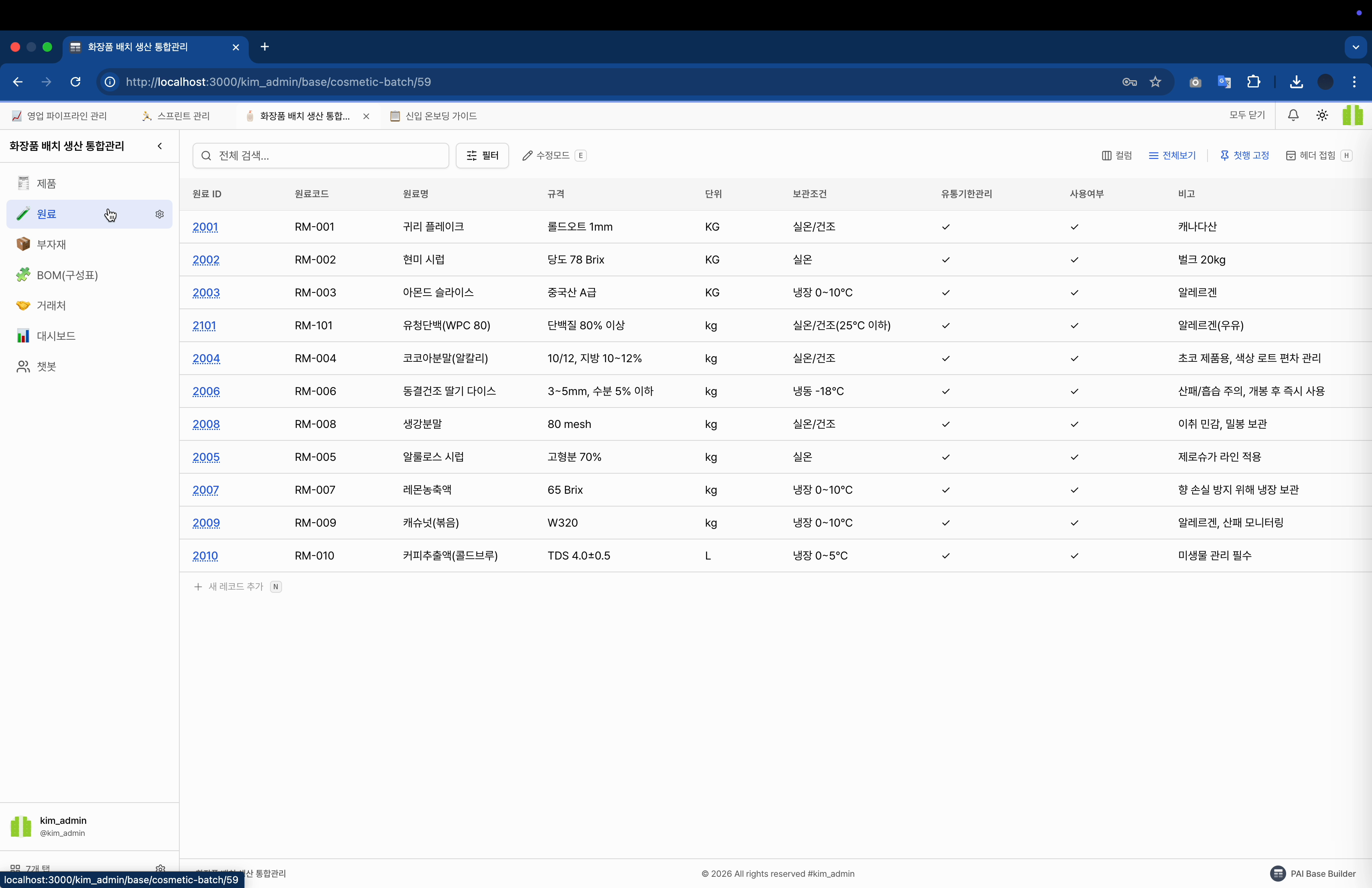Open notifications bell icon
Viewport: 1372px width, 888px height.
pos(1293,115)
